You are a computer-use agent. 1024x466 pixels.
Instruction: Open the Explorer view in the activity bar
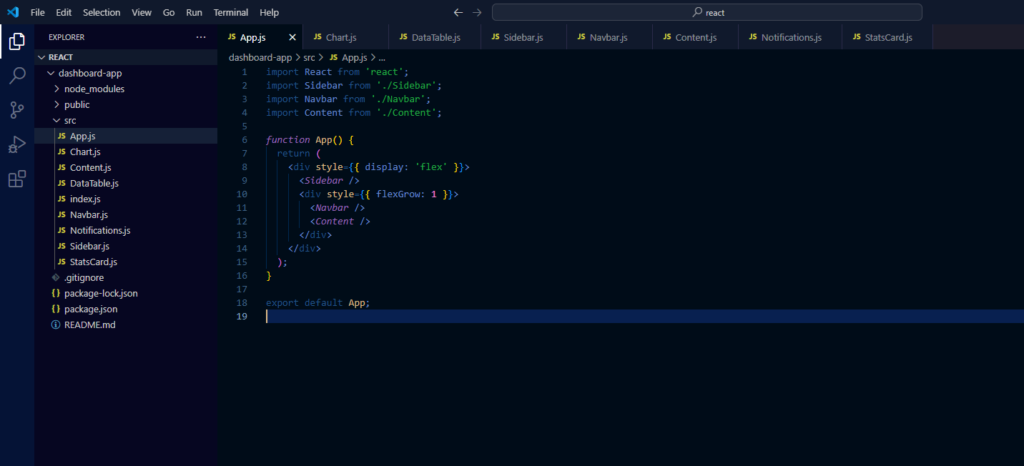17,41
